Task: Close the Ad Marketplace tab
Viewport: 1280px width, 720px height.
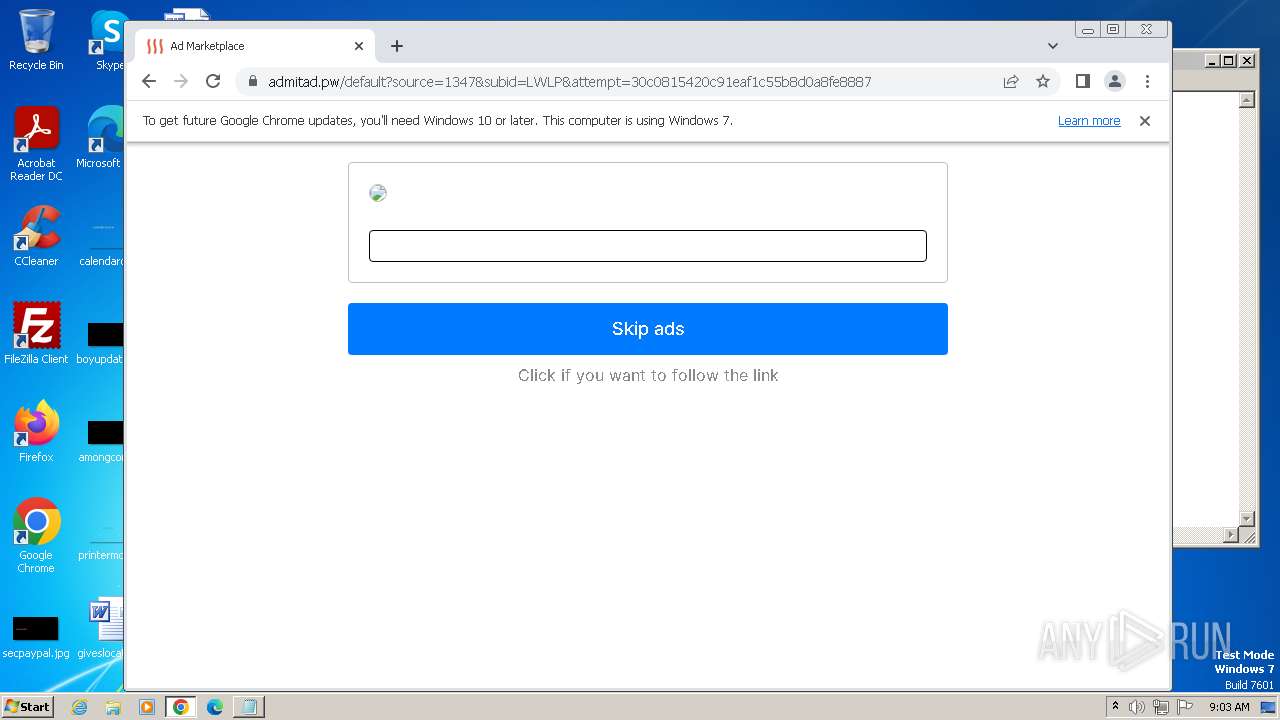Action: pyautogui.click(x=359, y=46)
